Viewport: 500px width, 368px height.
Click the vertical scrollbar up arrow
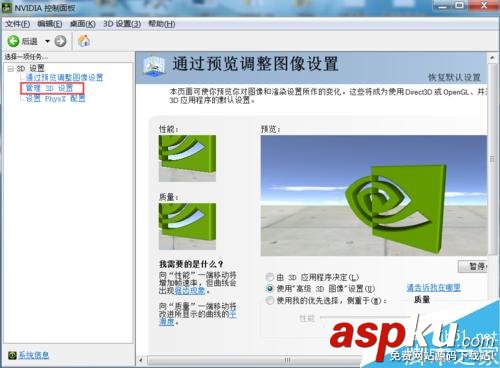pyautogui.click(x=492, y=58)
